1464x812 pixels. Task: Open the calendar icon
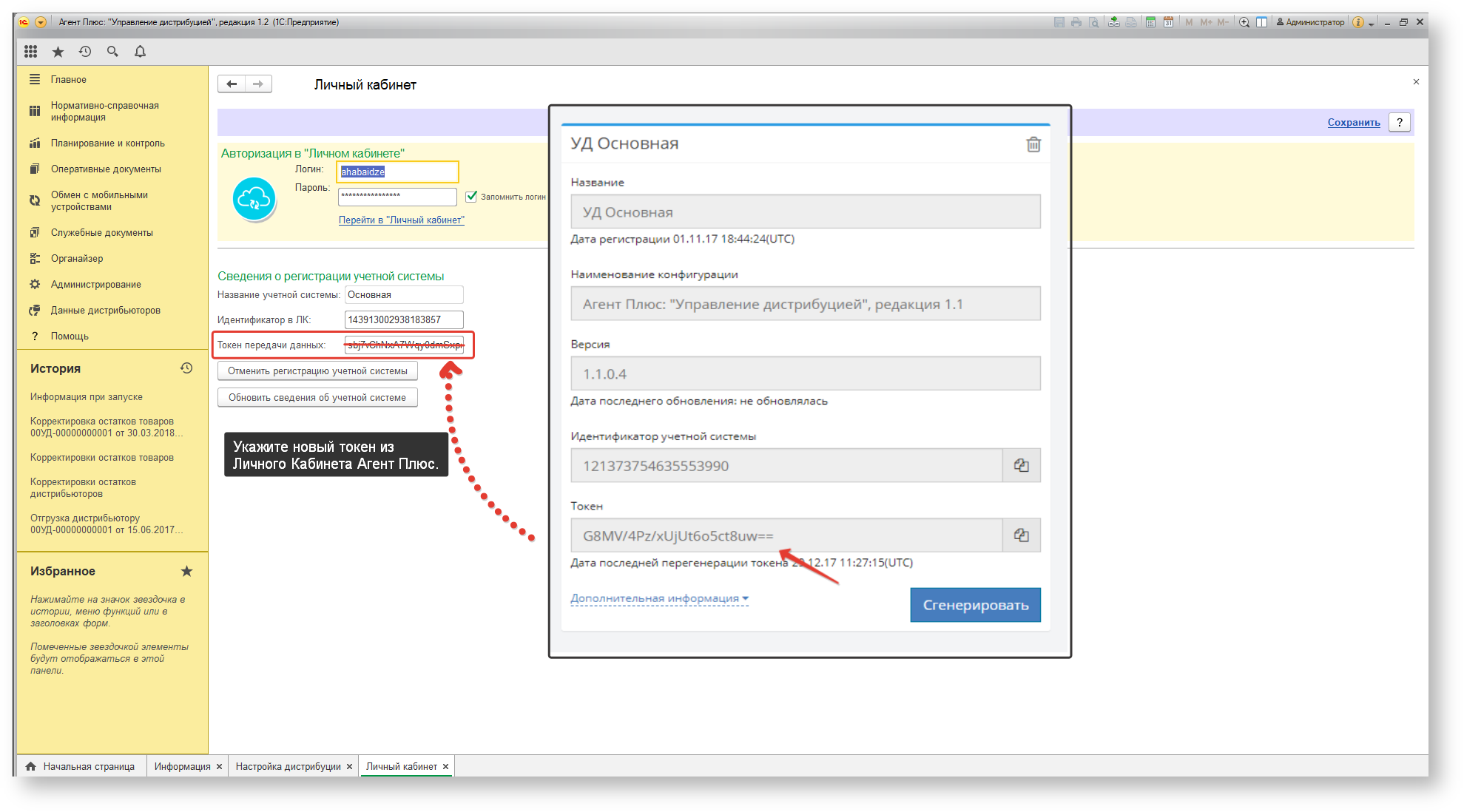click(1168, 22)
